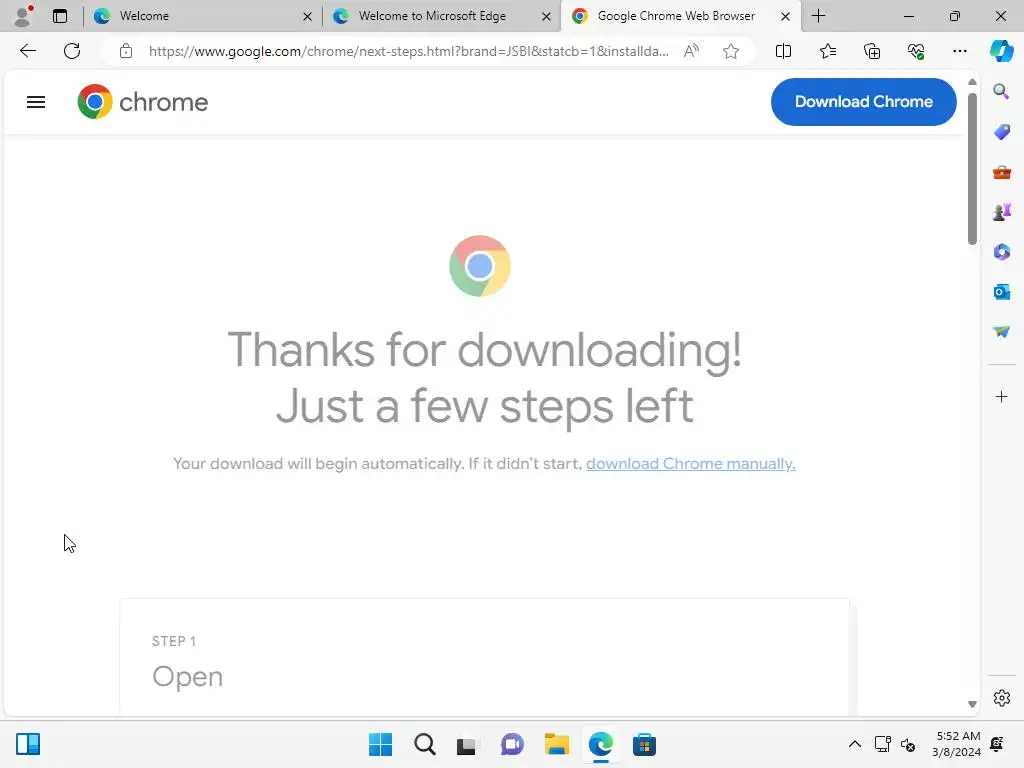Open sidebar Search
This screenshot has height=768, width=1024.
point(1001,91)
